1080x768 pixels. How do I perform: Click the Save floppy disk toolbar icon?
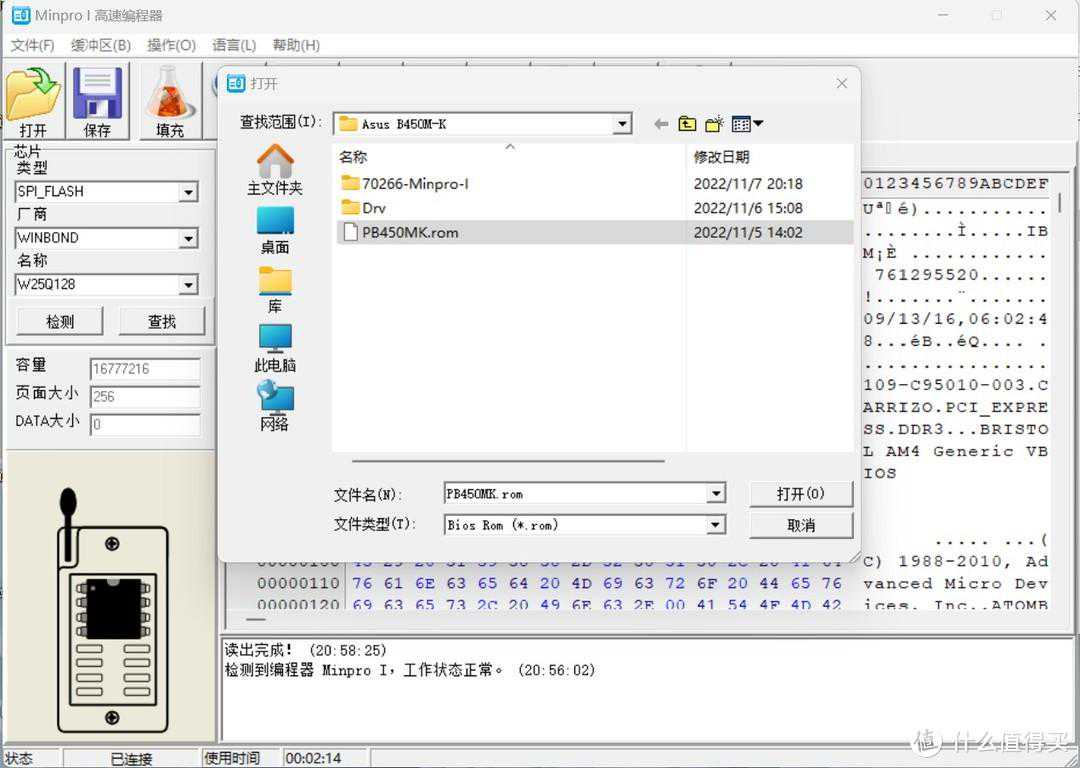97,100
